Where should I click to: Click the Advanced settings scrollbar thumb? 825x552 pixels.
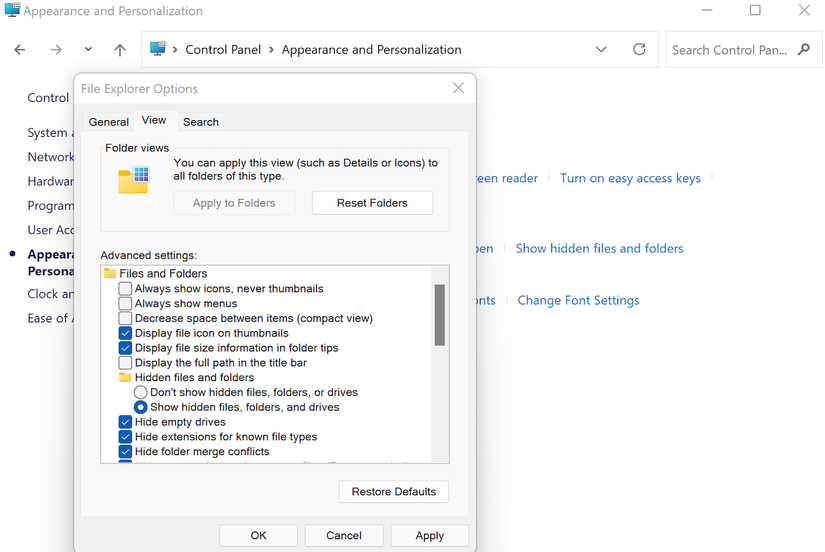click(x=440, y=315)
